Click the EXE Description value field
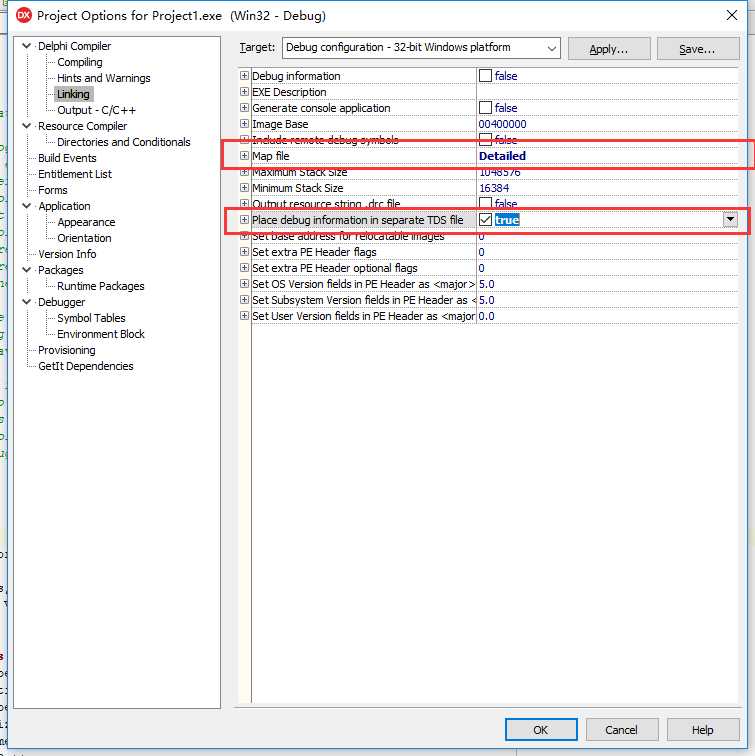Screen dimensions: 755x756 pyautogui.click(x=607, y=92)
